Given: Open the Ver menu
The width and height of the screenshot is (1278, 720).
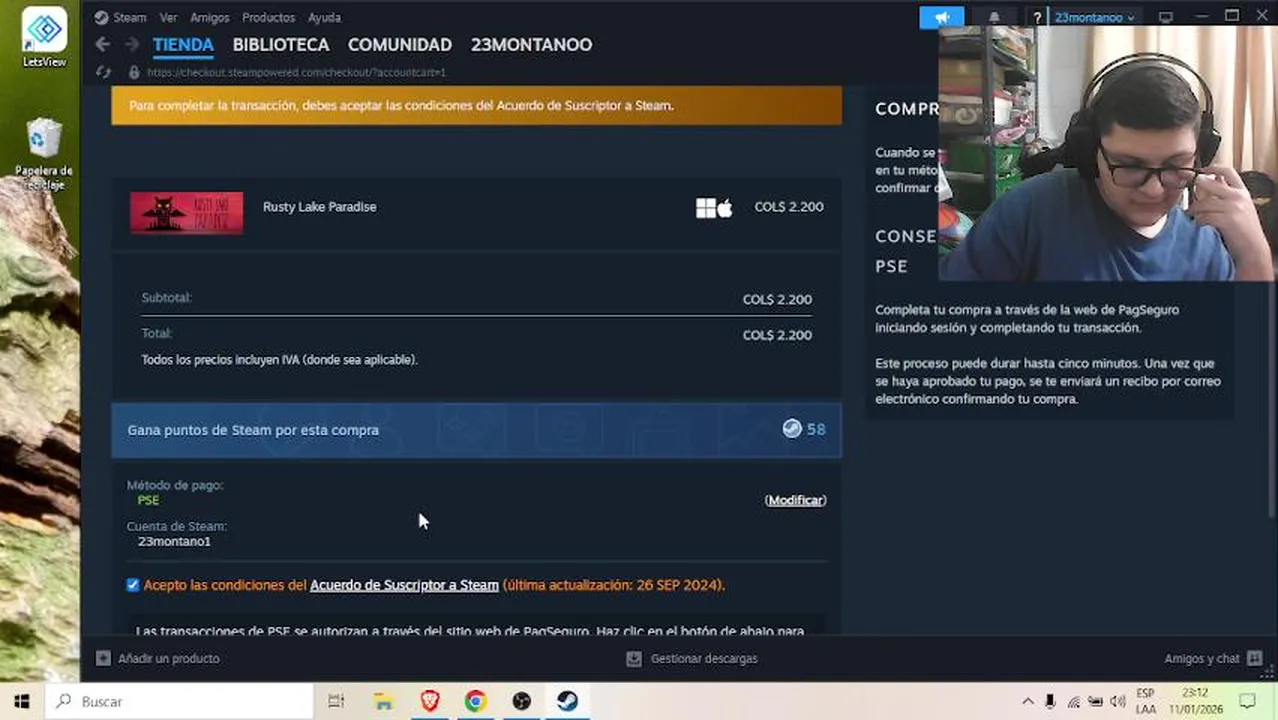Looking at the screenshot, I should (168, 17).
